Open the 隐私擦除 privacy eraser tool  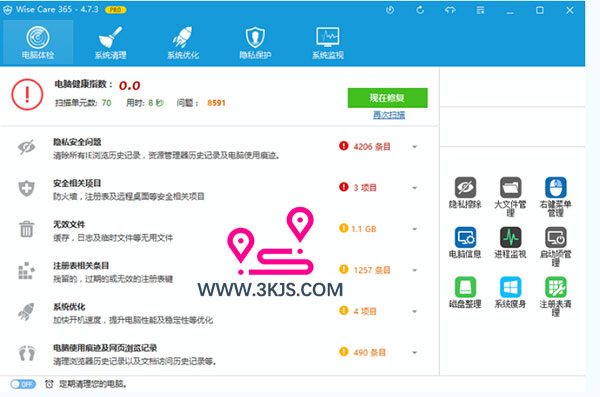(465, 193)
